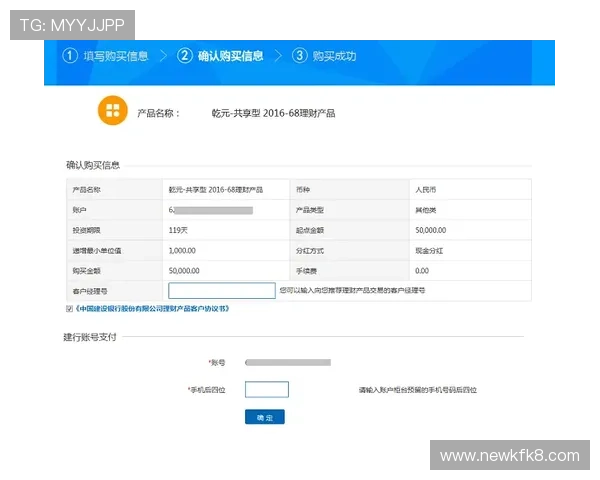Click the 现金分红 dividend method value
The height and width of the screenshot is (480, 600).
pyautogui.click(x=429, y=251)
